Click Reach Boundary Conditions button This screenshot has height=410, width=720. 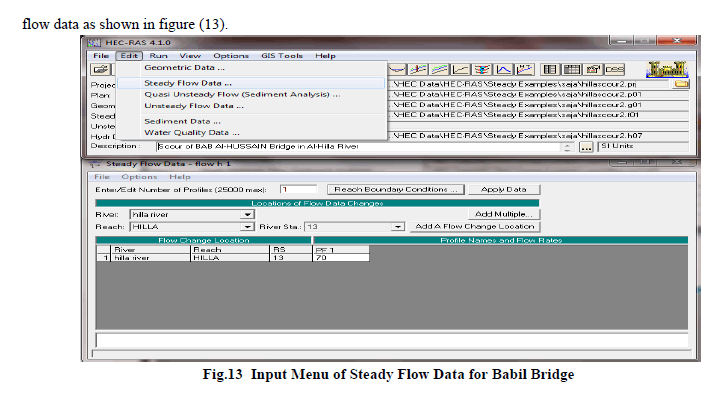coord(395,188)
